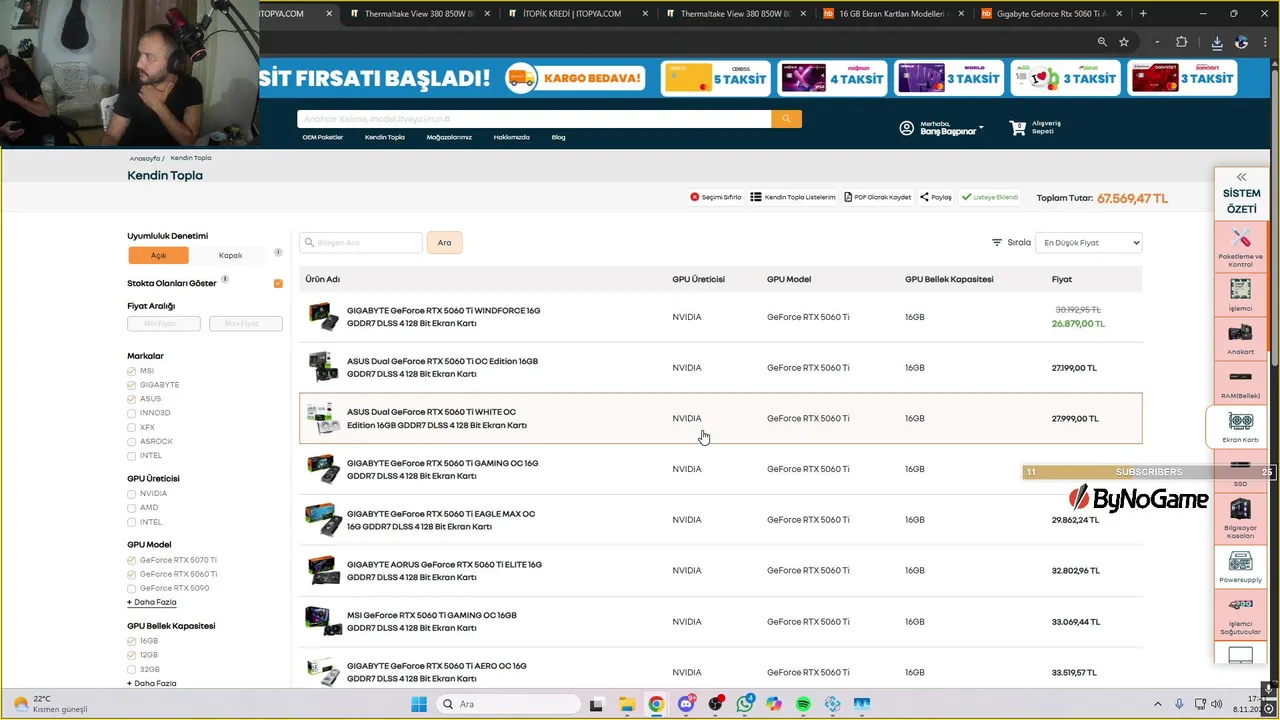Click the Seçimi Sıfırla reset button
This screenshot has height=720, width=1280.
(x=716, y=197)
